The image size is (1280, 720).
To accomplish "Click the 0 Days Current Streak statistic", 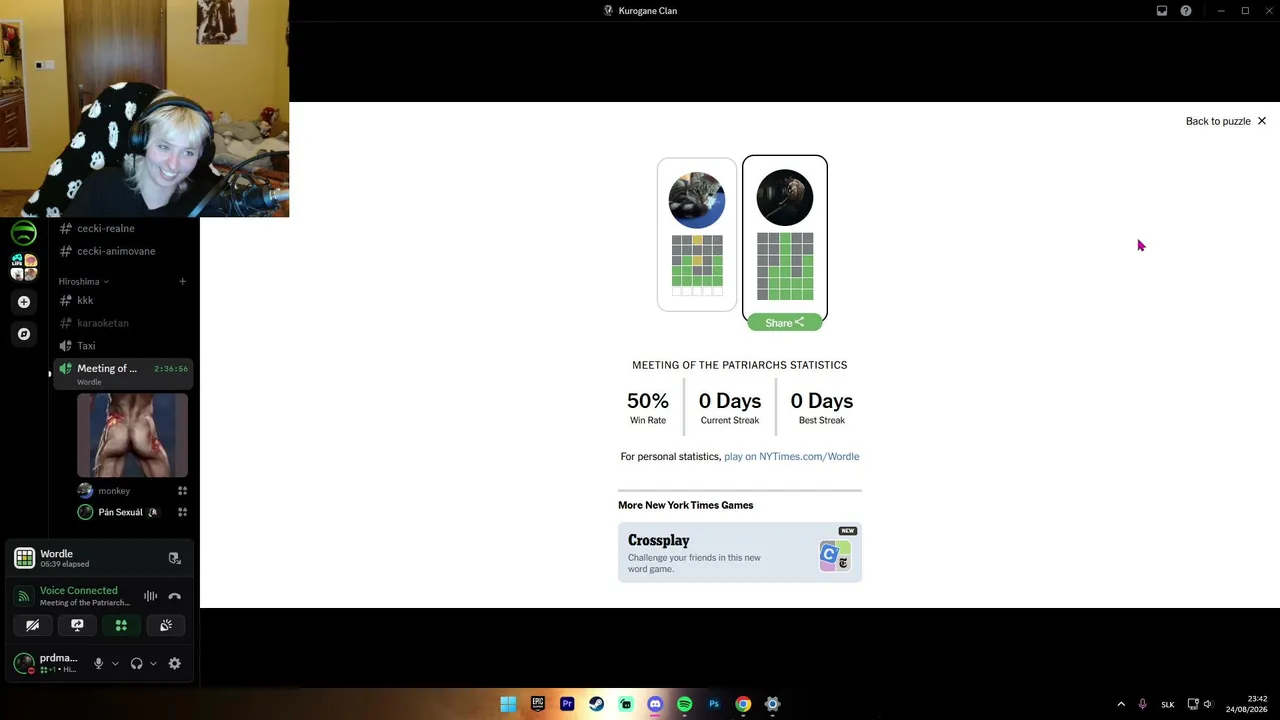I will pos(730,407).
